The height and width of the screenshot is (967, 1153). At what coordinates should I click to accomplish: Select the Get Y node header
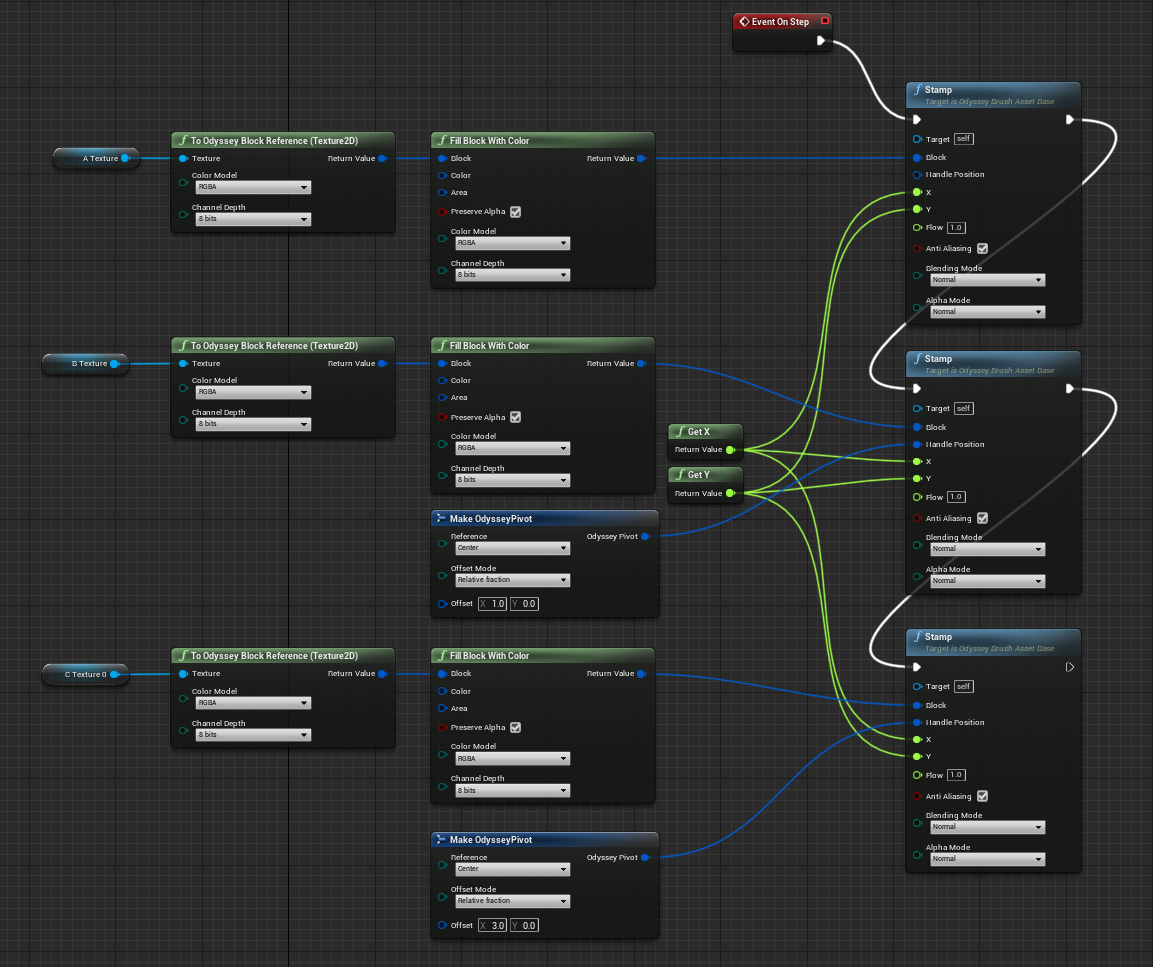point(698,475)
